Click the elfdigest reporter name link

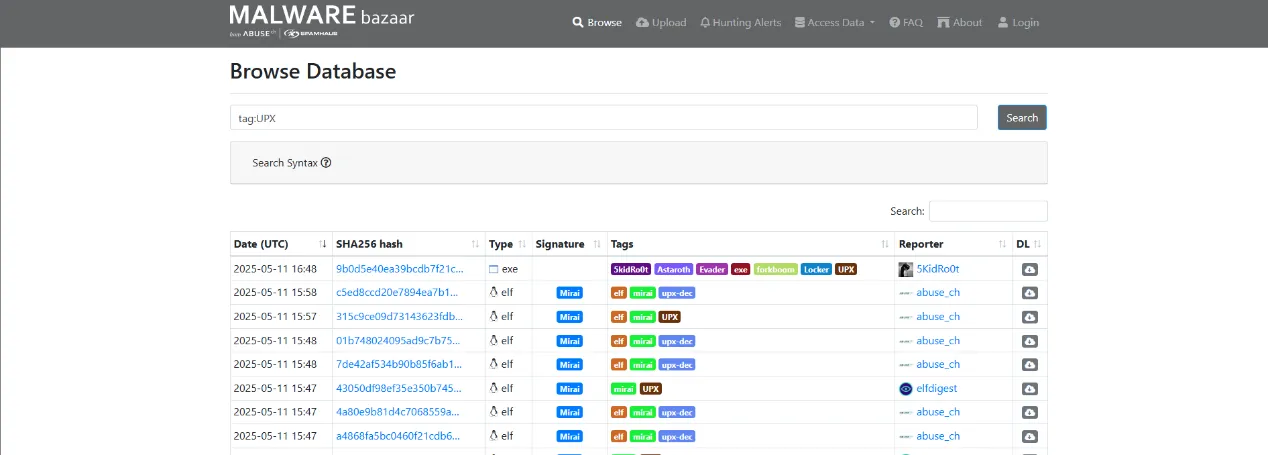938,389
